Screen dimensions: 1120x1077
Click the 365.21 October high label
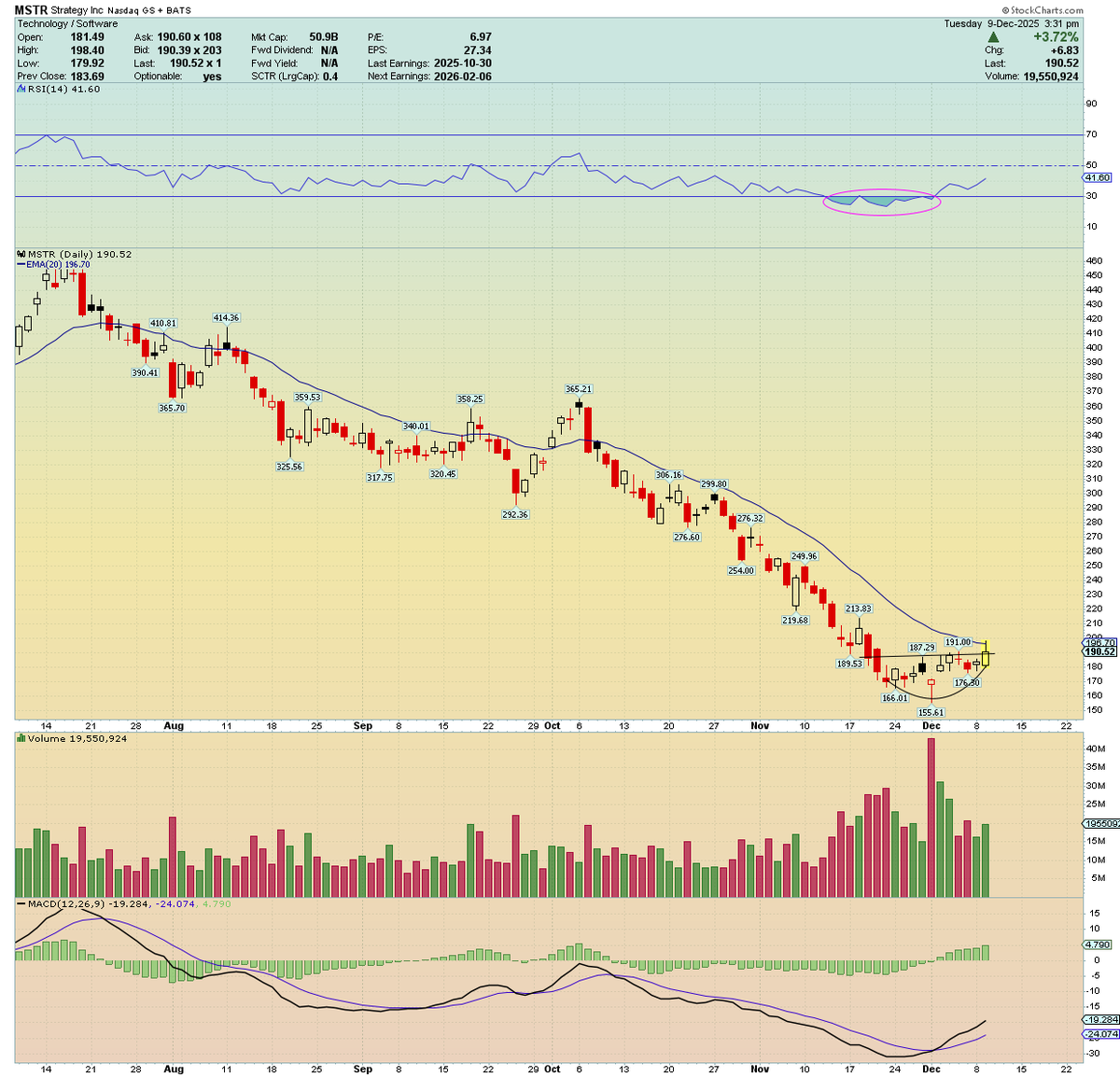click(579, 389)
